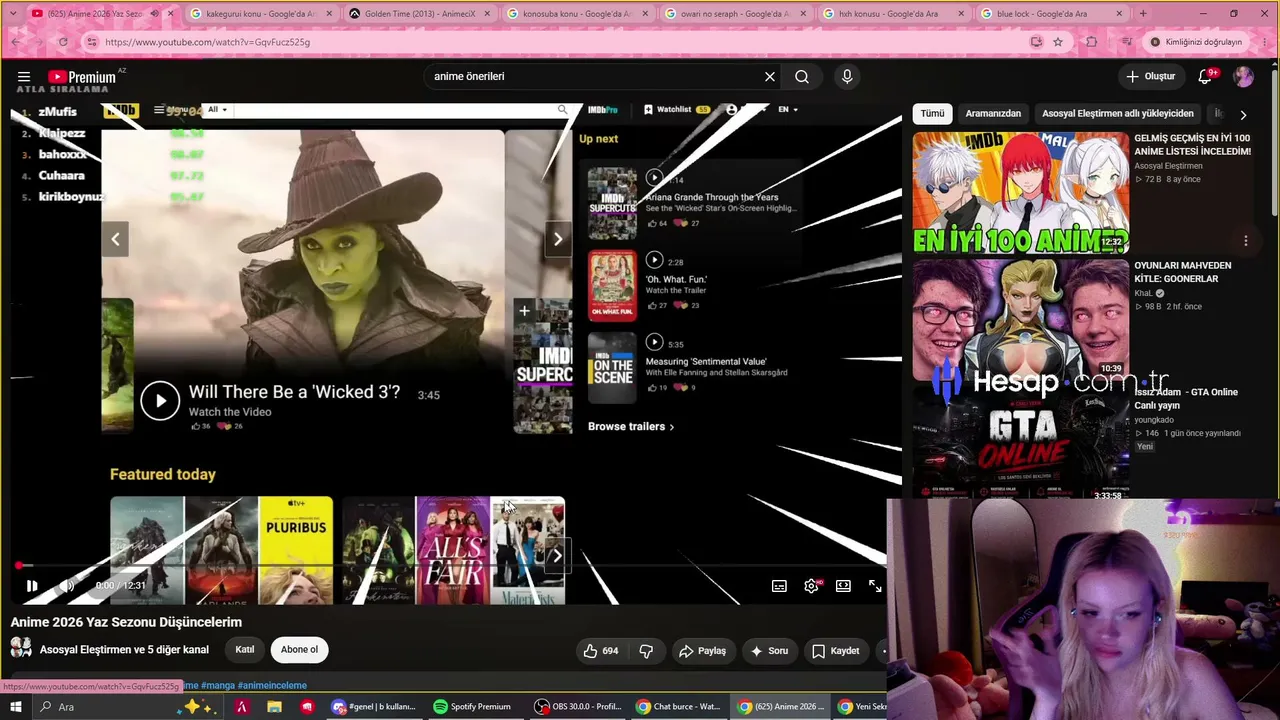The image size is (1280, 720).
Task: Switch to theater mode
Action: click(x=843, y=586)
